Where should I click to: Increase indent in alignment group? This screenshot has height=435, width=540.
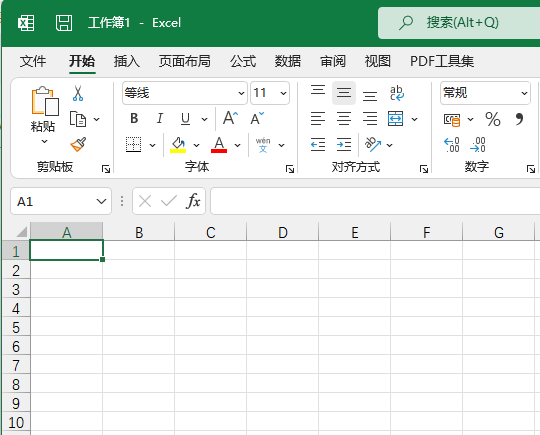[x=344, y=144]
